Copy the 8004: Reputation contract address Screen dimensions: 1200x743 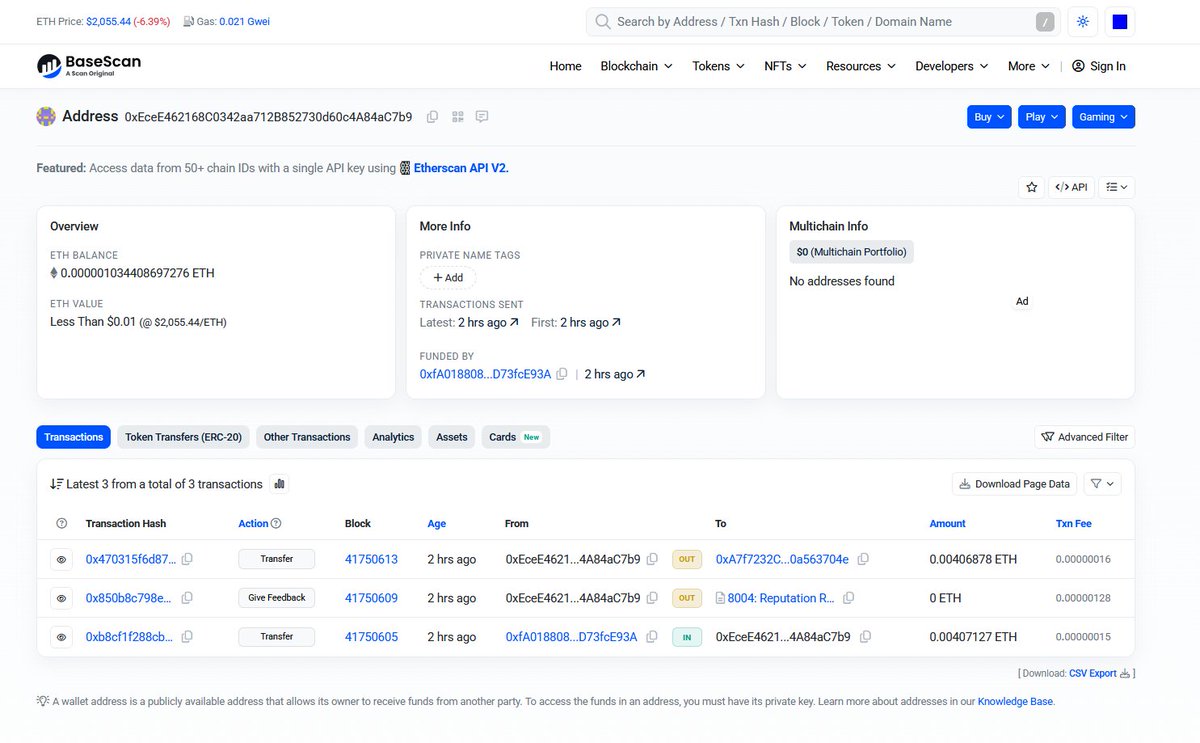pyautogui.click(x=848, y=598)
